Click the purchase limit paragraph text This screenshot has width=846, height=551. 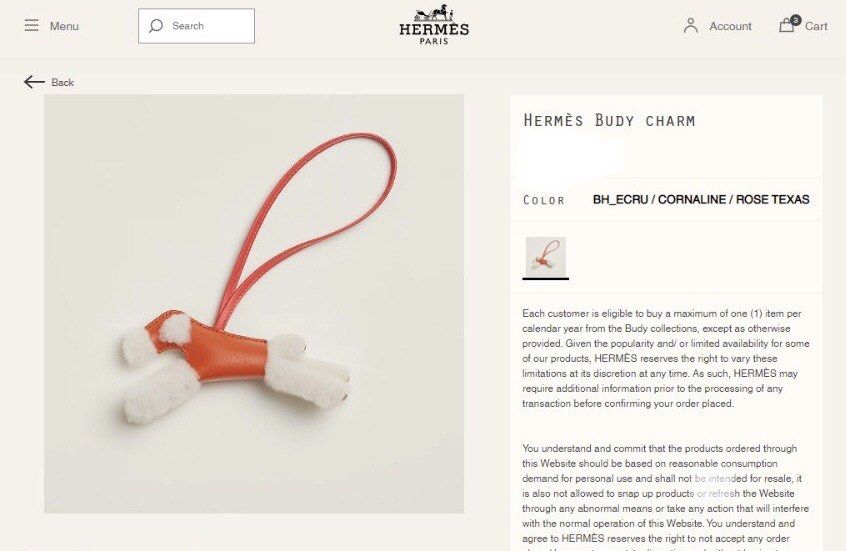tap(666, 358)
